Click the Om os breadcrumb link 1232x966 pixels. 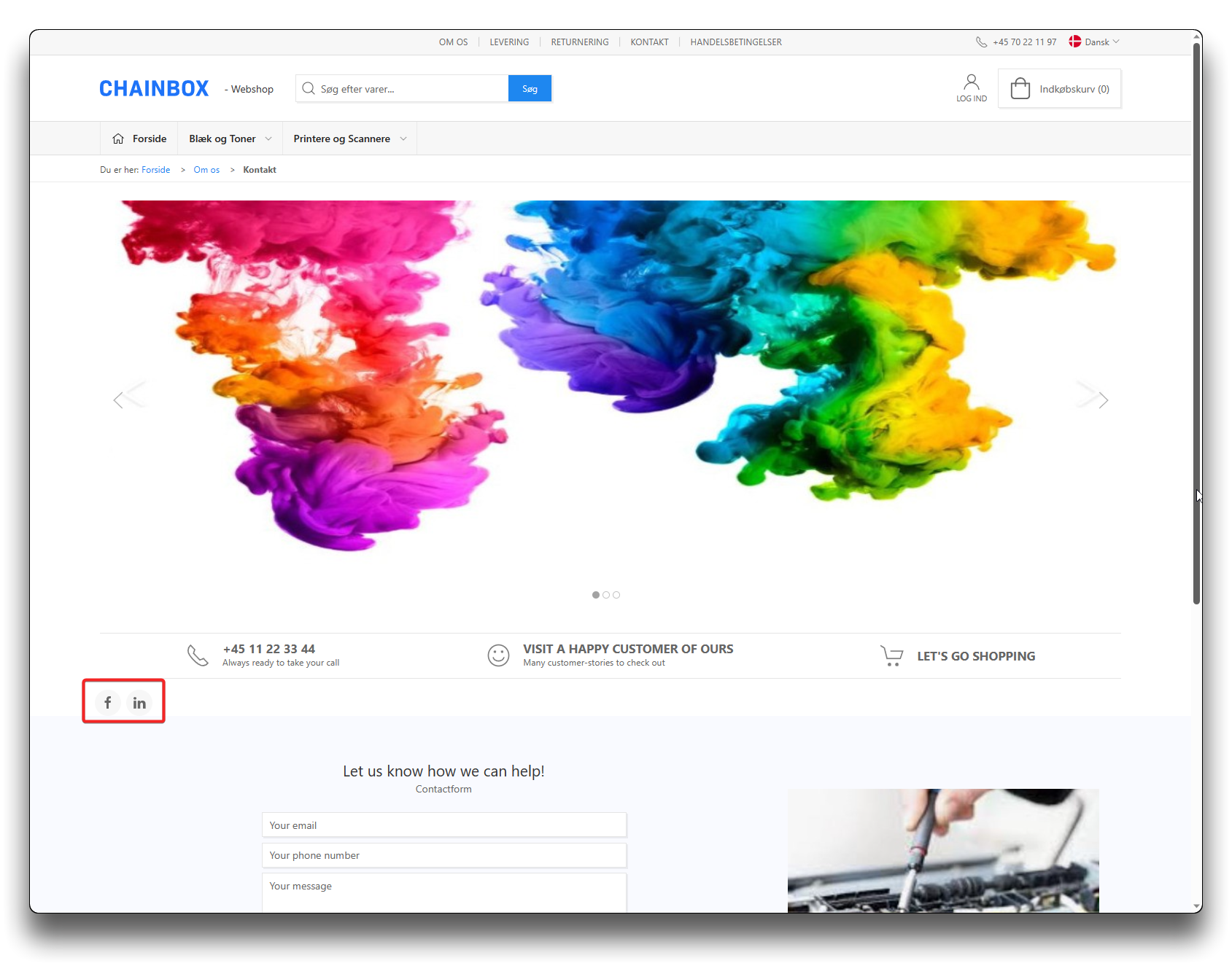tap(206, 170)
